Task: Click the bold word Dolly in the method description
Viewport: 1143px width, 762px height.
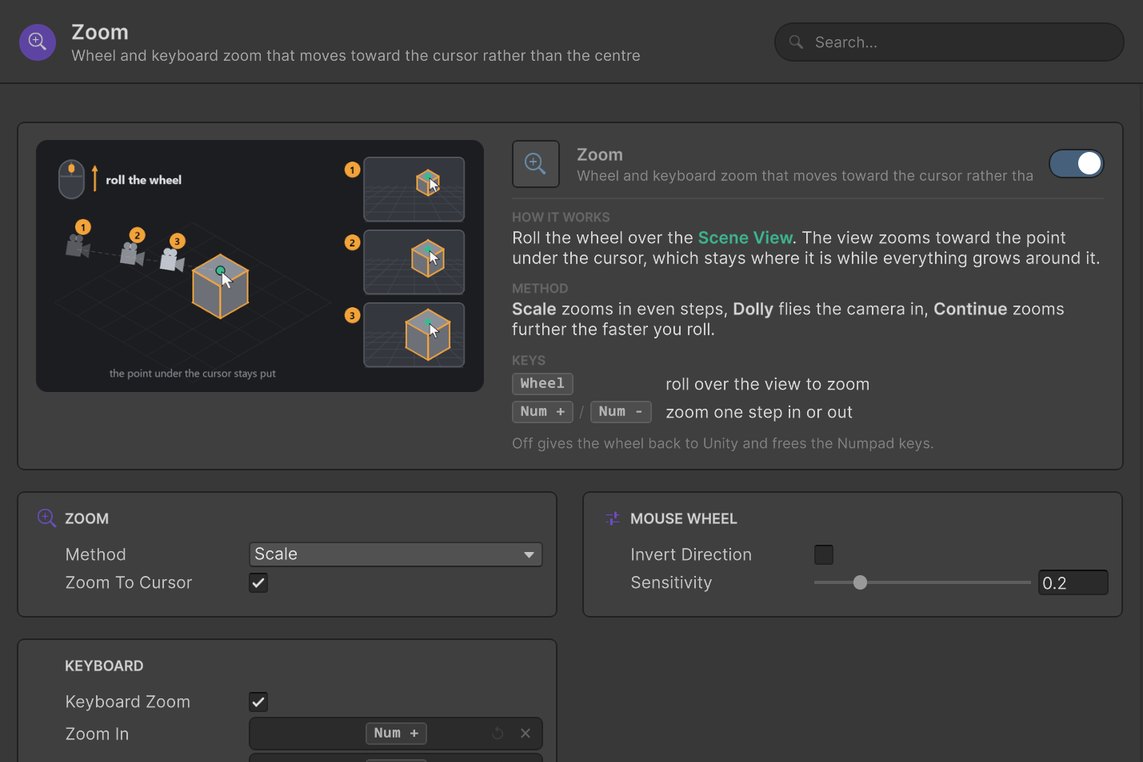Action: [x=753, y=309]
